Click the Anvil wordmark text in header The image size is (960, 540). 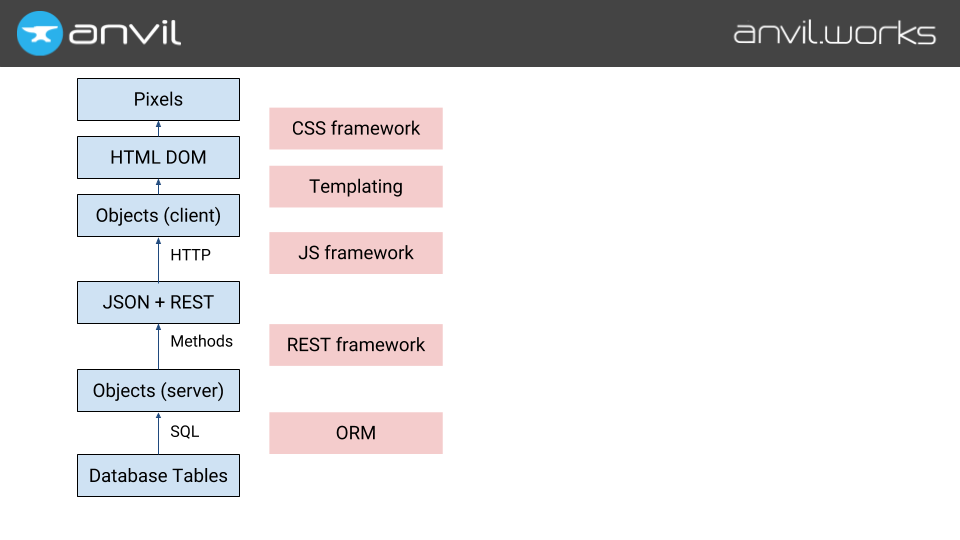[125, 33]
